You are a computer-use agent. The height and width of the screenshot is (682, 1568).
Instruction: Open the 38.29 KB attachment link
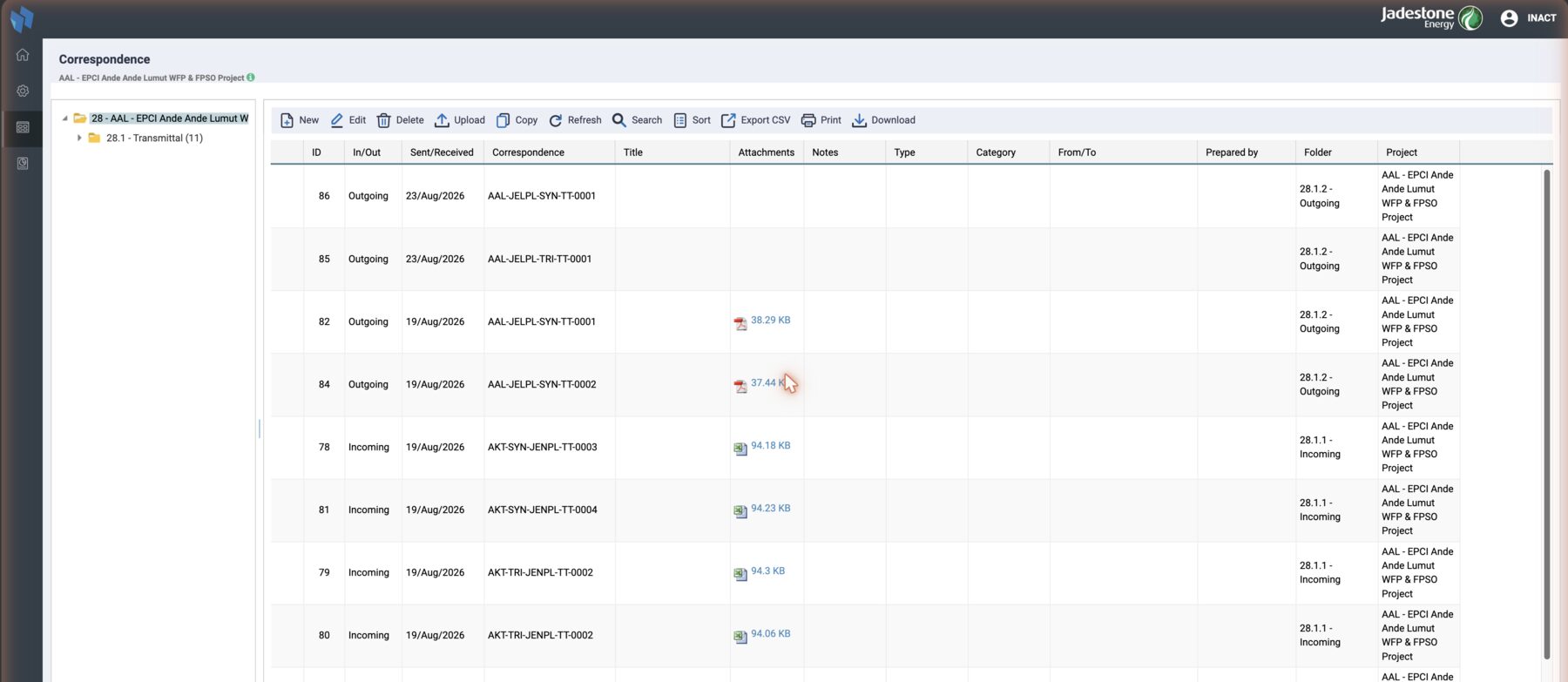point(771,321)
